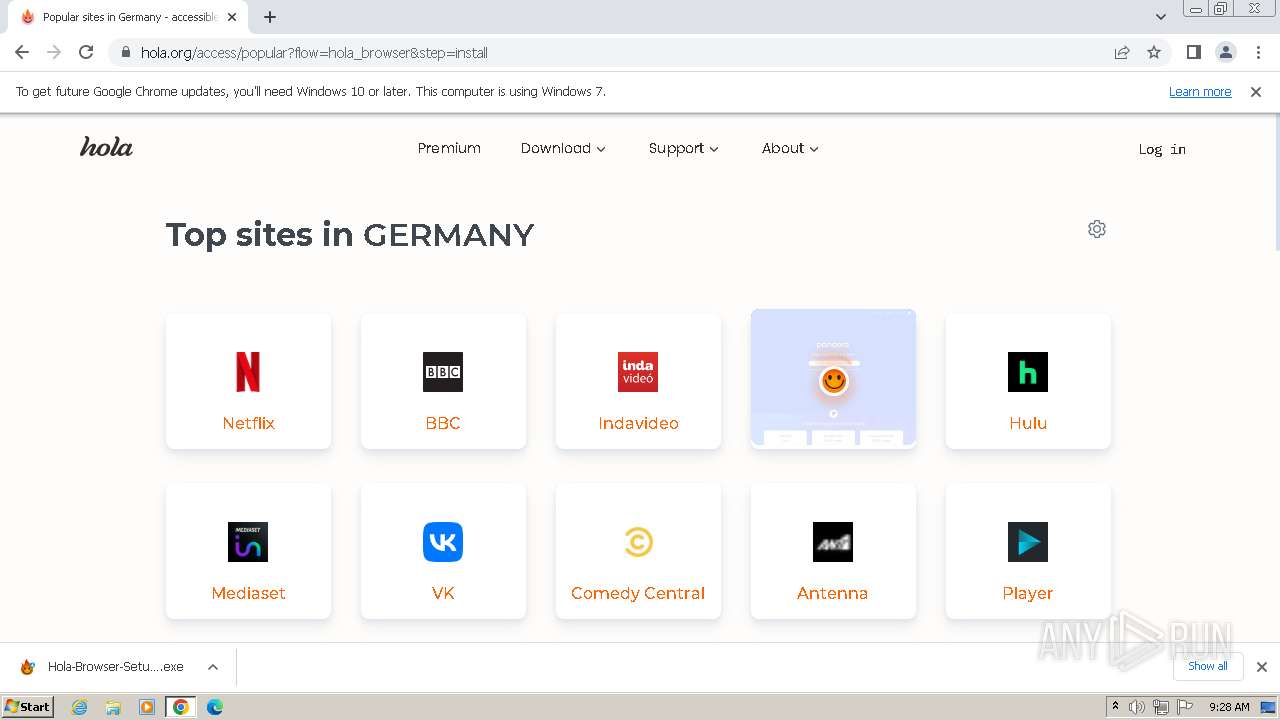The image size is (1280, 720).
Task: Close the downloads bar
Action: (1262, 667)
